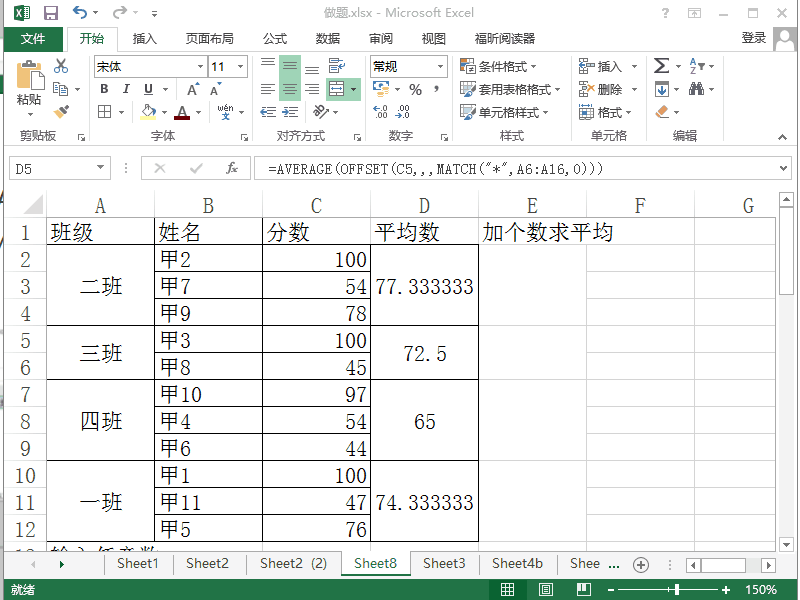Screen dimensions: 800x600
Task: Click the 登录 link in the title bar
Action: point(754,39)
